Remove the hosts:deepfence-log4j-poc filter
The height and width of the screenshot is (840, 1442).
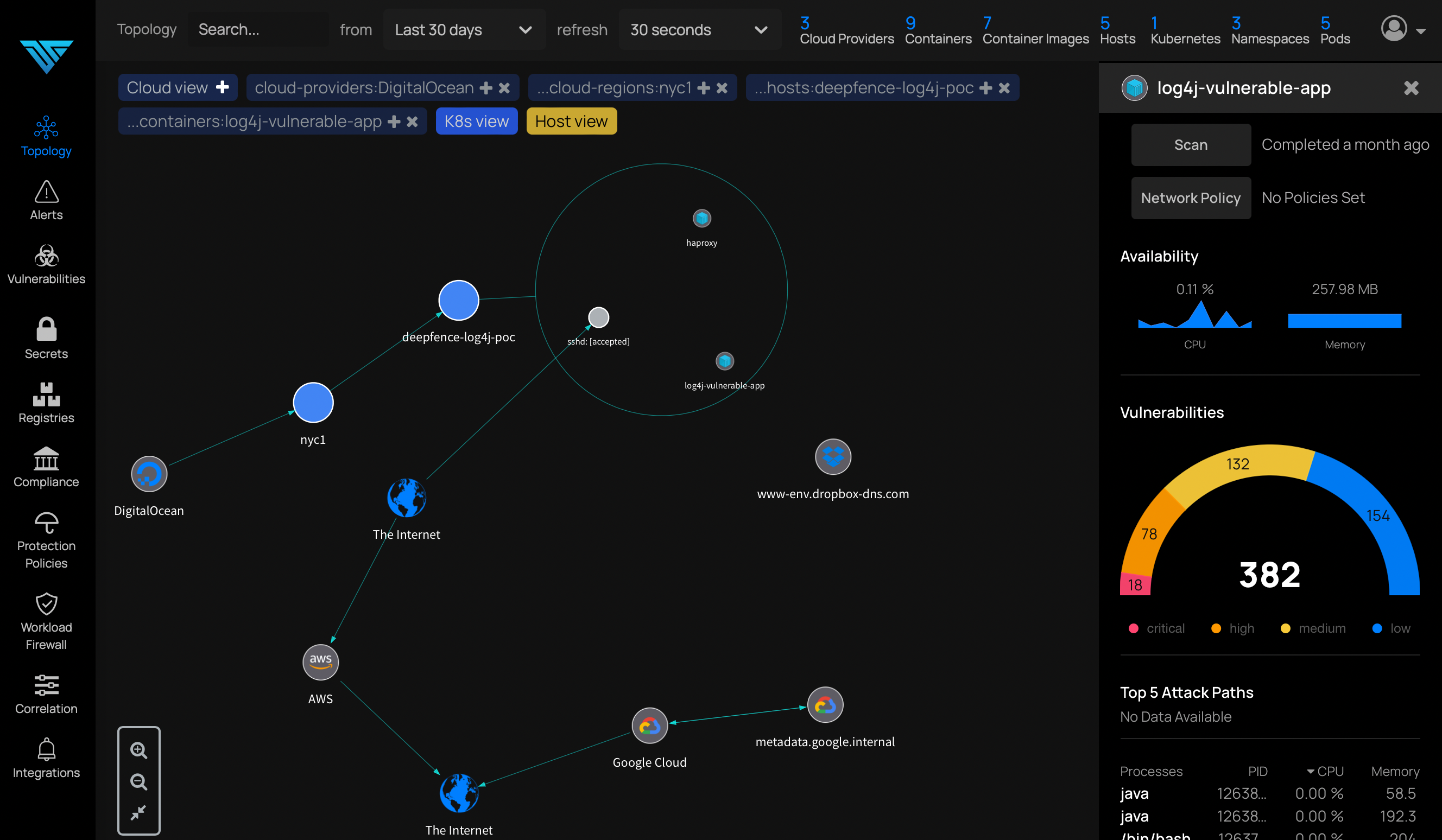coord(1004,88)
